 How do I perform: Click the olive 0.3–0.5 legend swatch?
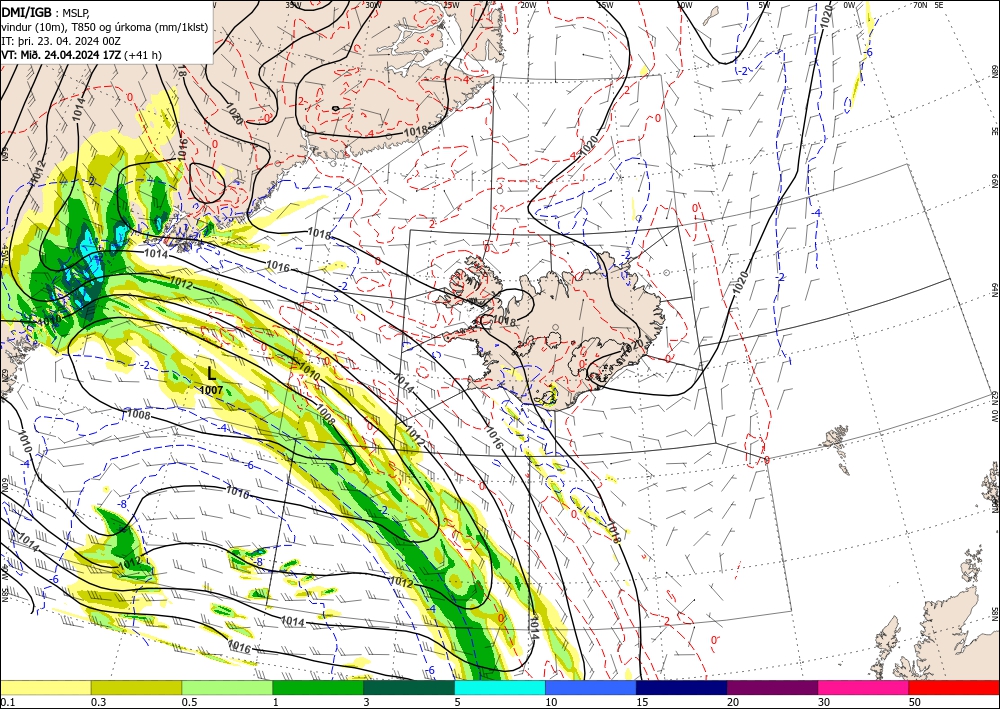pos(136,687)
